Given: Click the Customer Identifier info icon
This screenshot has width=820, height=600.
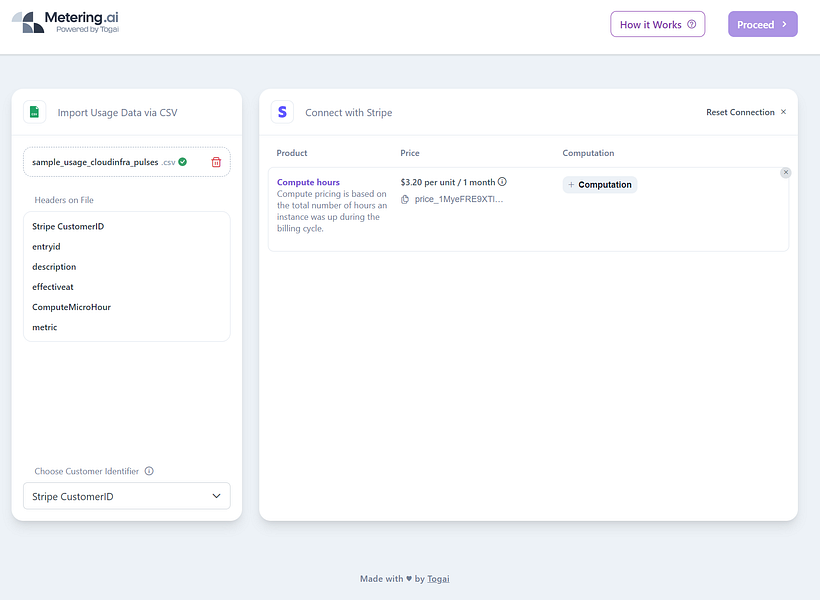Looking at the screenshot, I should pyautogui.click(x=148, y=470).
